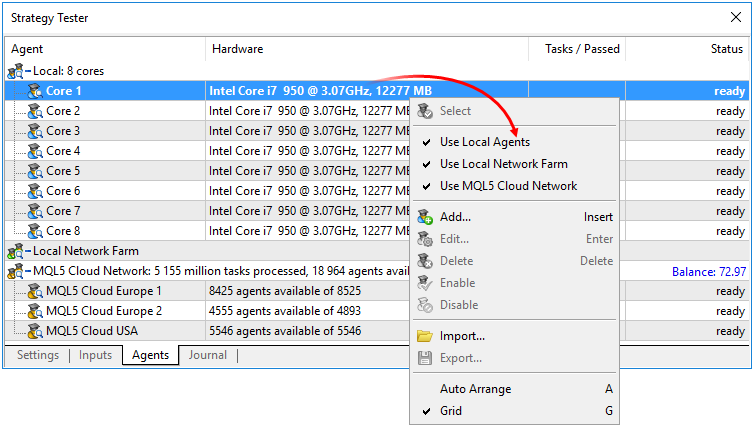
Task: Toggle Use MQL5 Cloud Network option
Action: (515, 186)
